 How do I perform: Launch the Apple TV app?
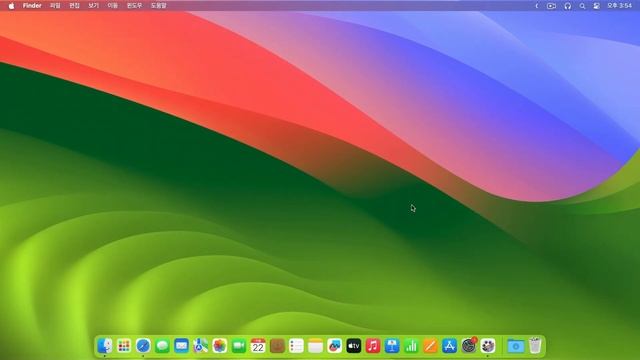pyautogui.click(x=354, y=346)
